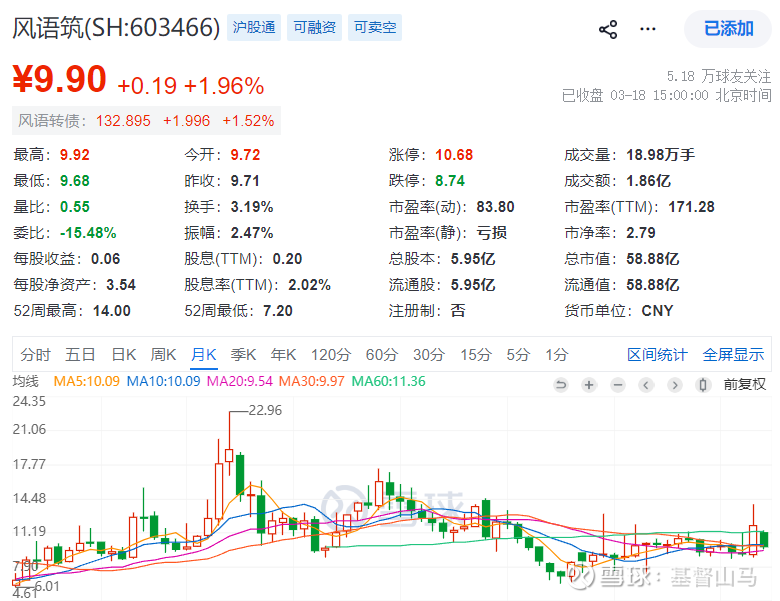Switch to 30分 chart tab
This screenshot has width=780, height=601.
429,355
